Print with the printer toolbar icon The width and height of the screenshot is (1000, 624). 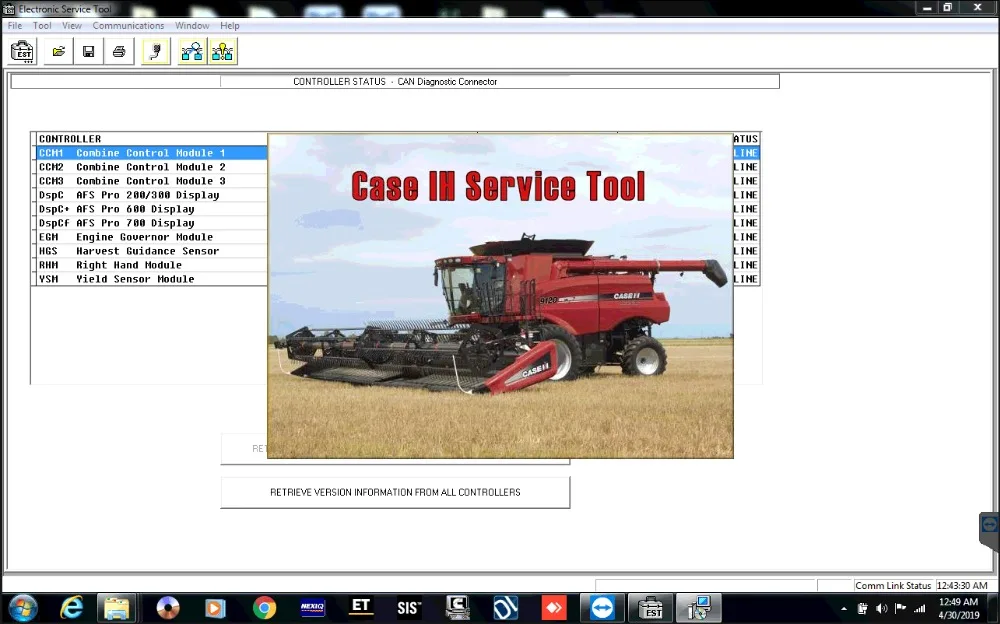(119, 52)
